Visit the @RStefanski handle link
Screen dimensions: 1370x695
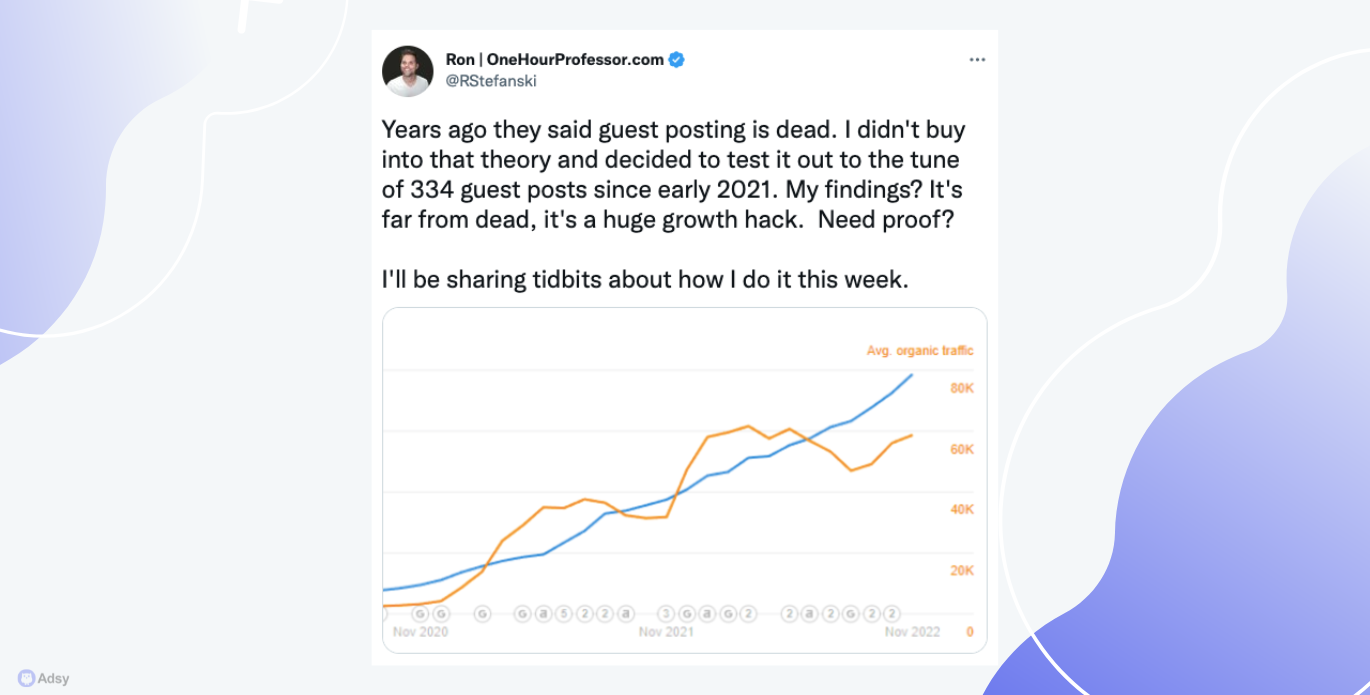[491, 81]
